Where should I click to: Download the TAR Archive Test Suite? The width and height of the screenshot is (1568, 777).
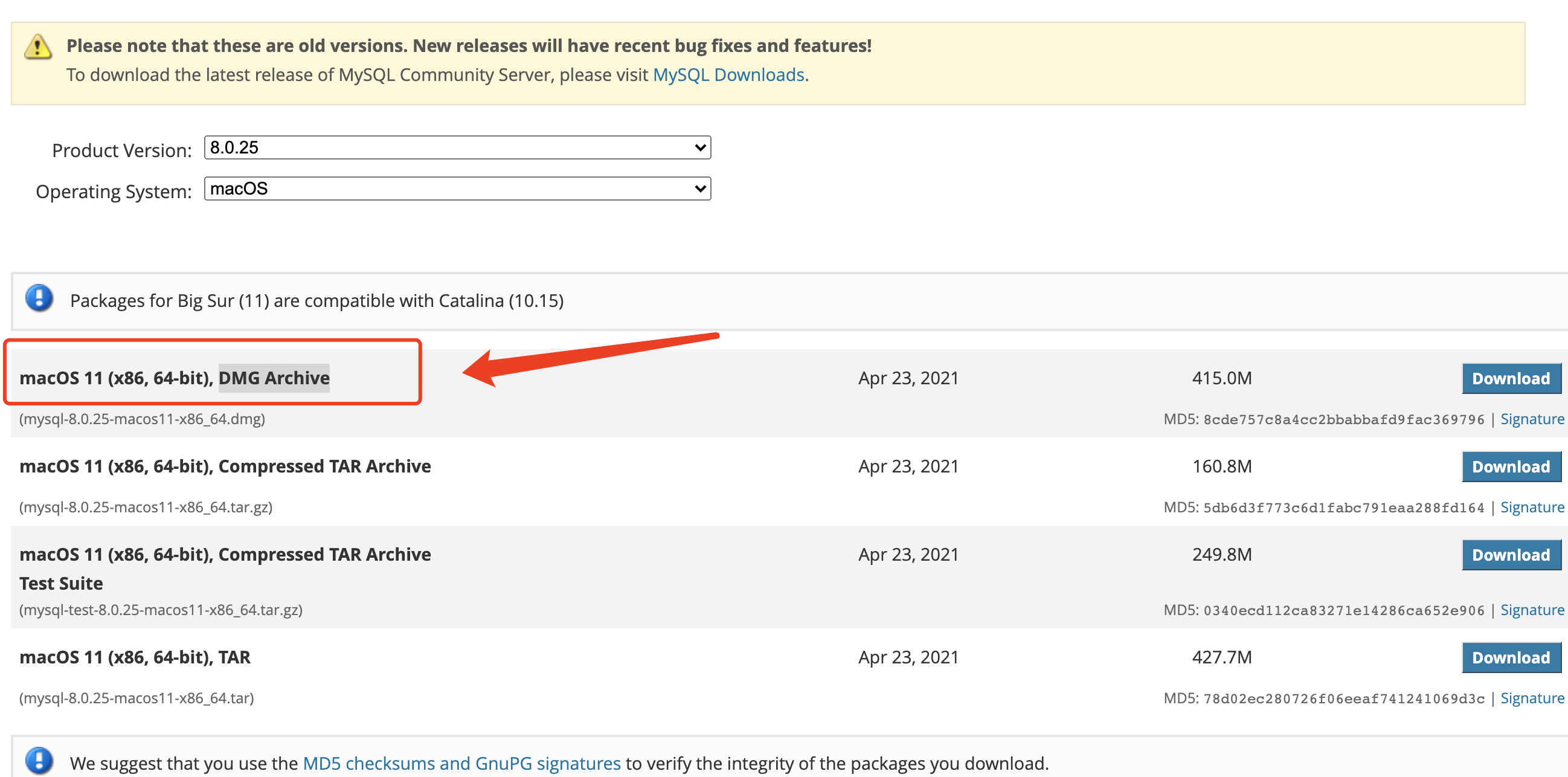pyautogui.click(x=1510, y=555)
